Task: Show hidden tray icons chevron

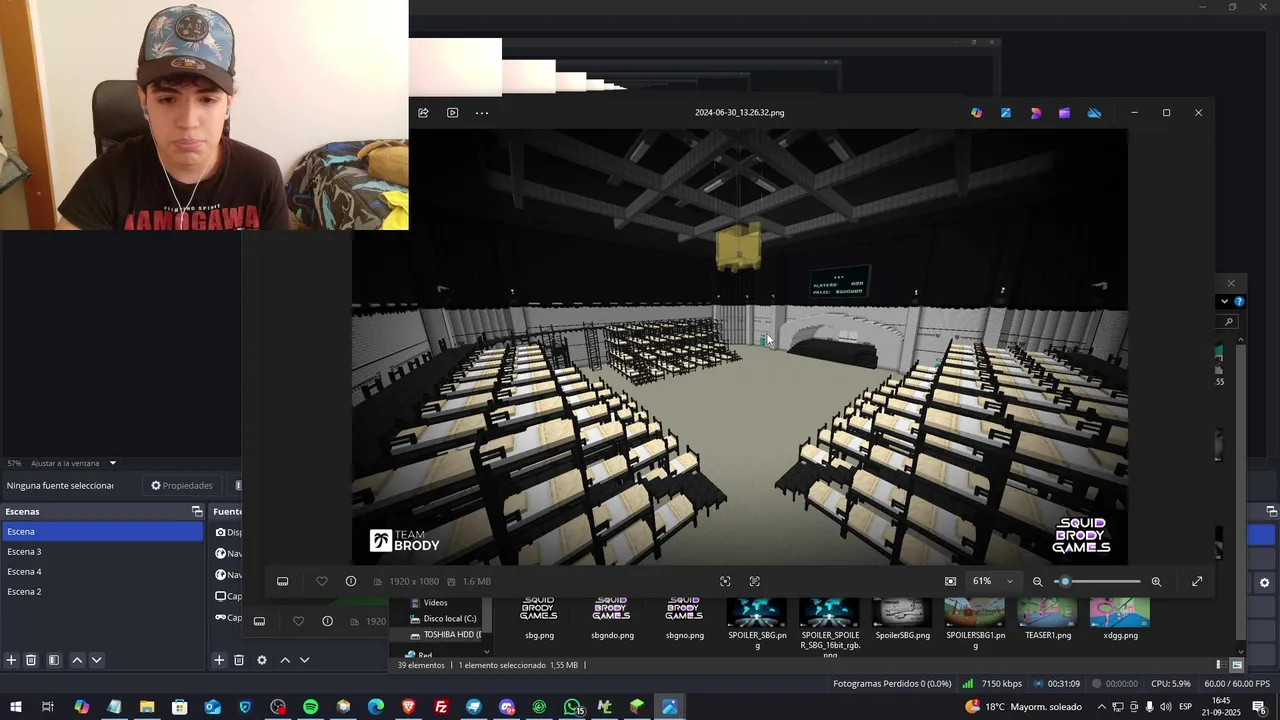Action: coord(1101,707)
